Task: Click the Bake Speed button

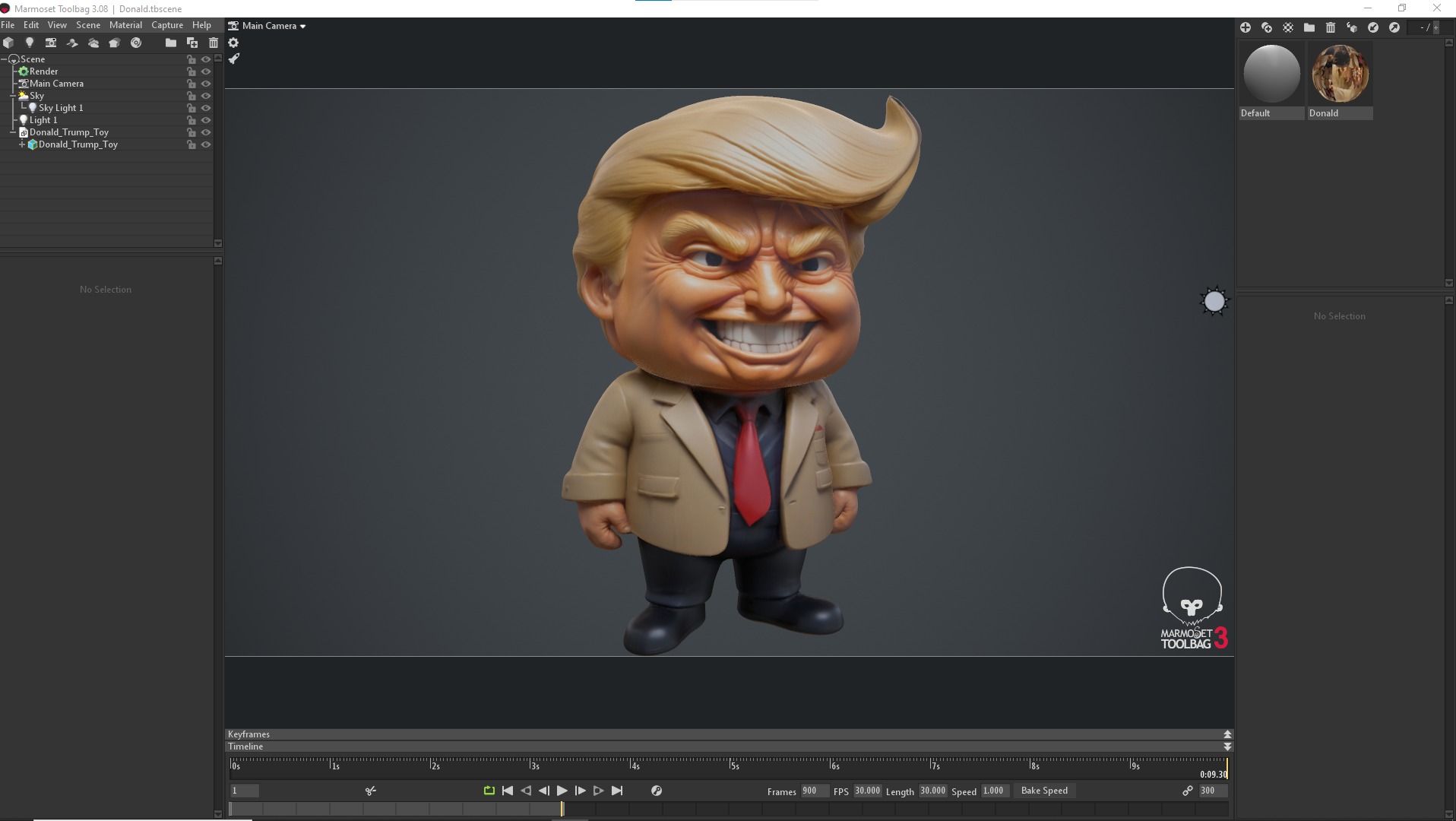Action: point(1044,791)
